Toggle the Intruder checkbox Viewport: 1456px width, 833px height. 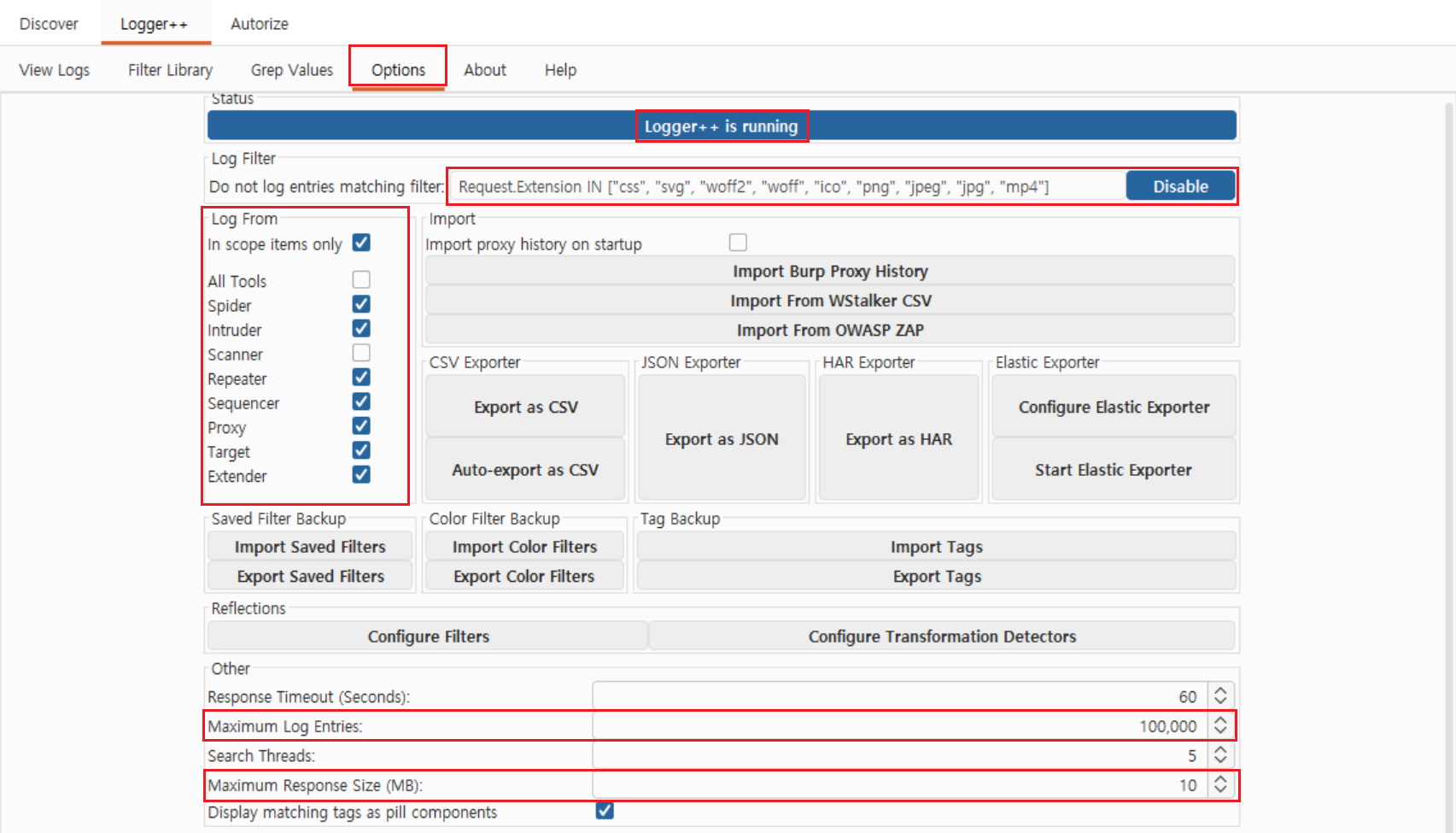pyautogui.click(x=361, y=328)
